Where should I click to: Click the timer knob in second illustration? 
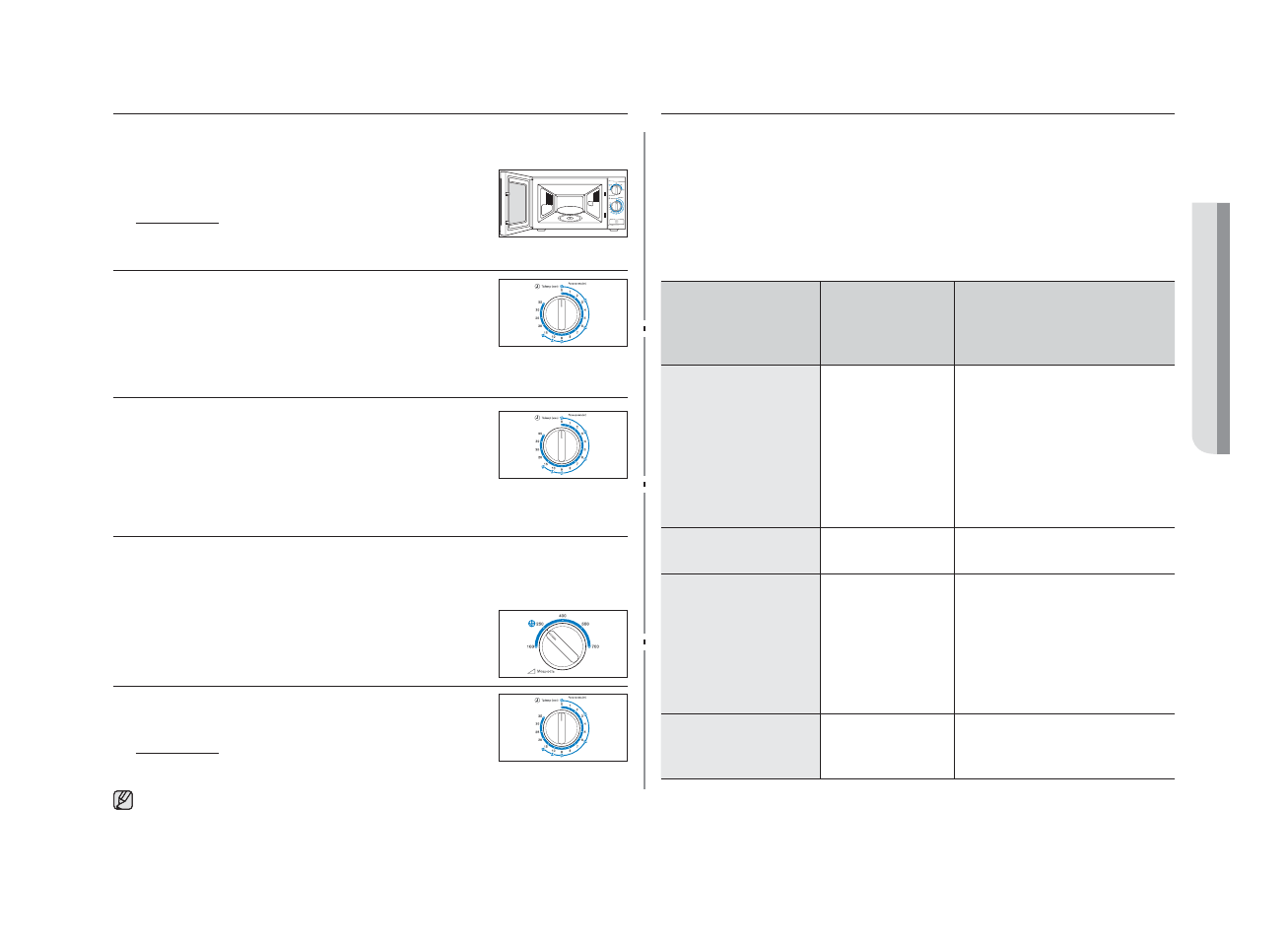click(x=563, y=314)
